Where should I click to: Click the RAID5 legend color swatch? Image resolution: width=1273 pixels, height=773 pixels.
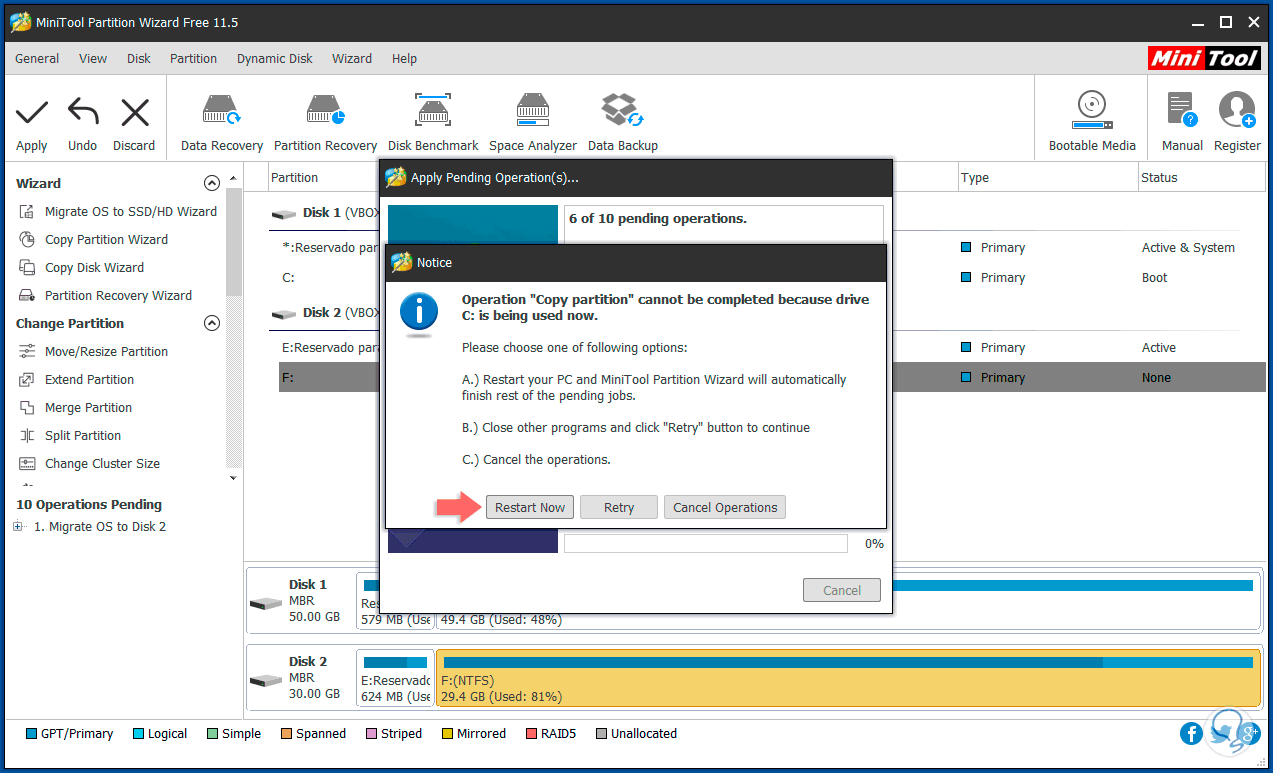pos(531,734)
